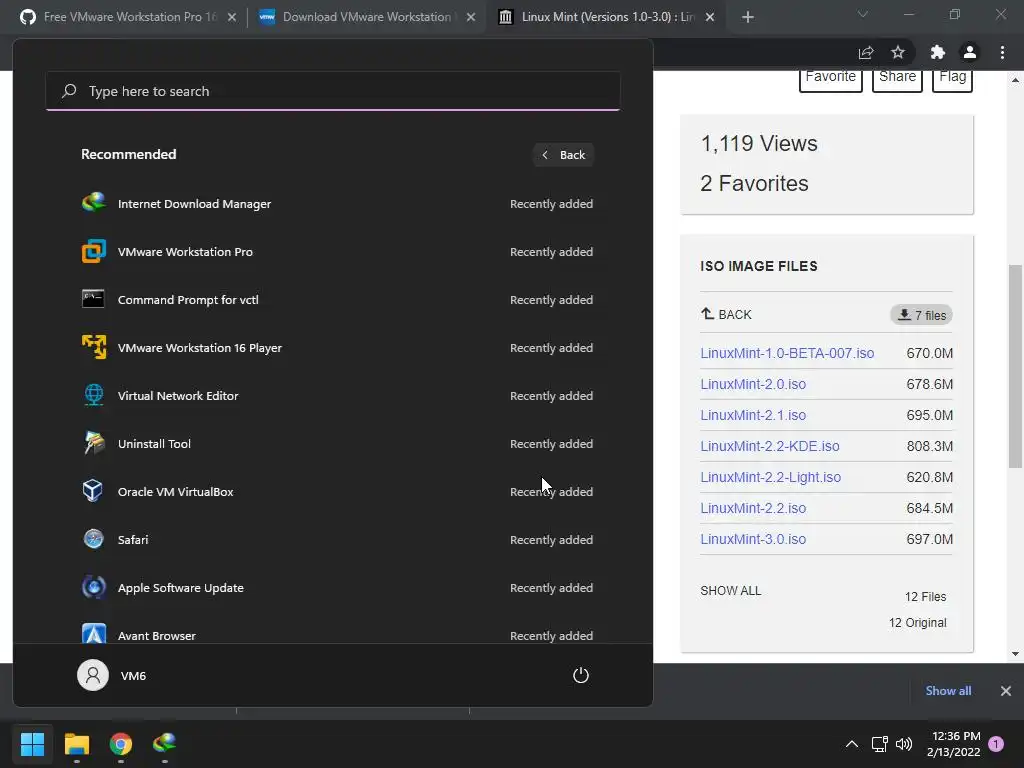
Task: Open the Chrome three-dot menu
Action: click(1002, 52)
